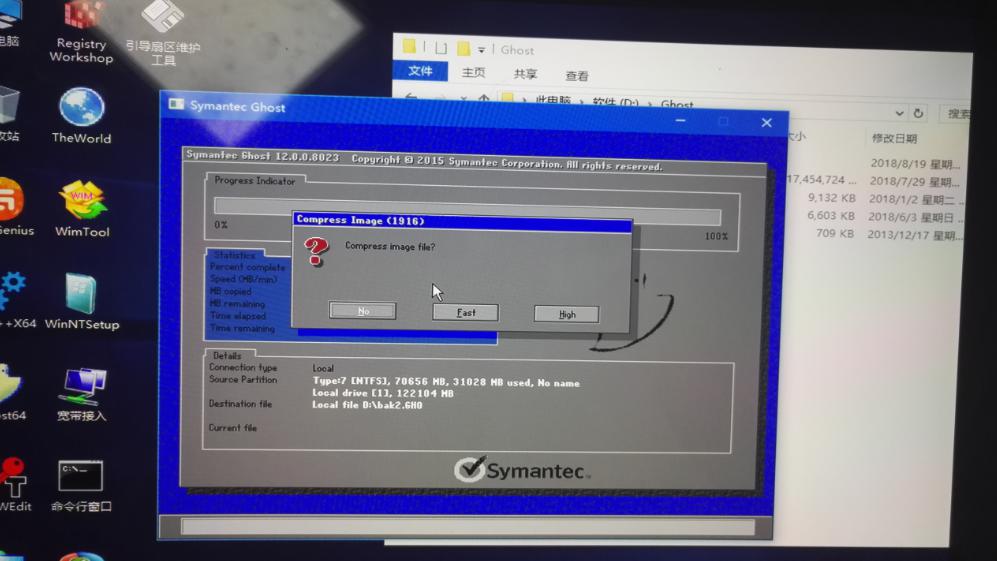Click the Symantec Ghost title bar icon
Viewport: 997px width, 561px height.
click(x=176, y=104)
